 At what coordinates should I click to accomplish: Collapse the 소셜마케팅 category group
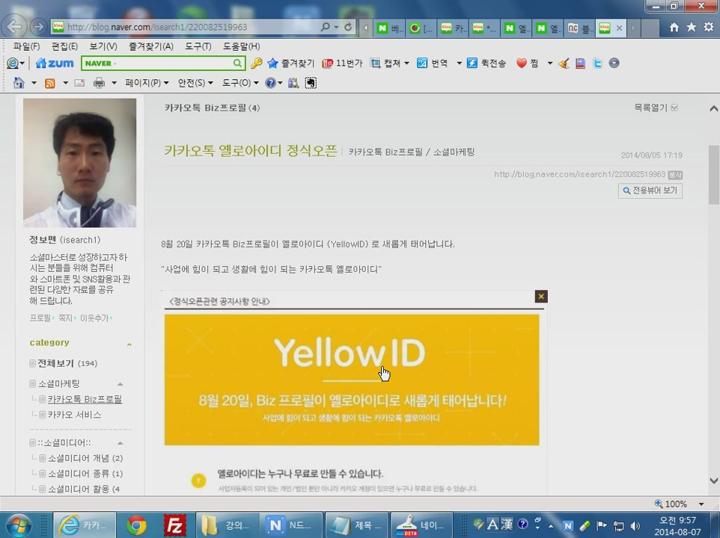[x=120, y=384]
